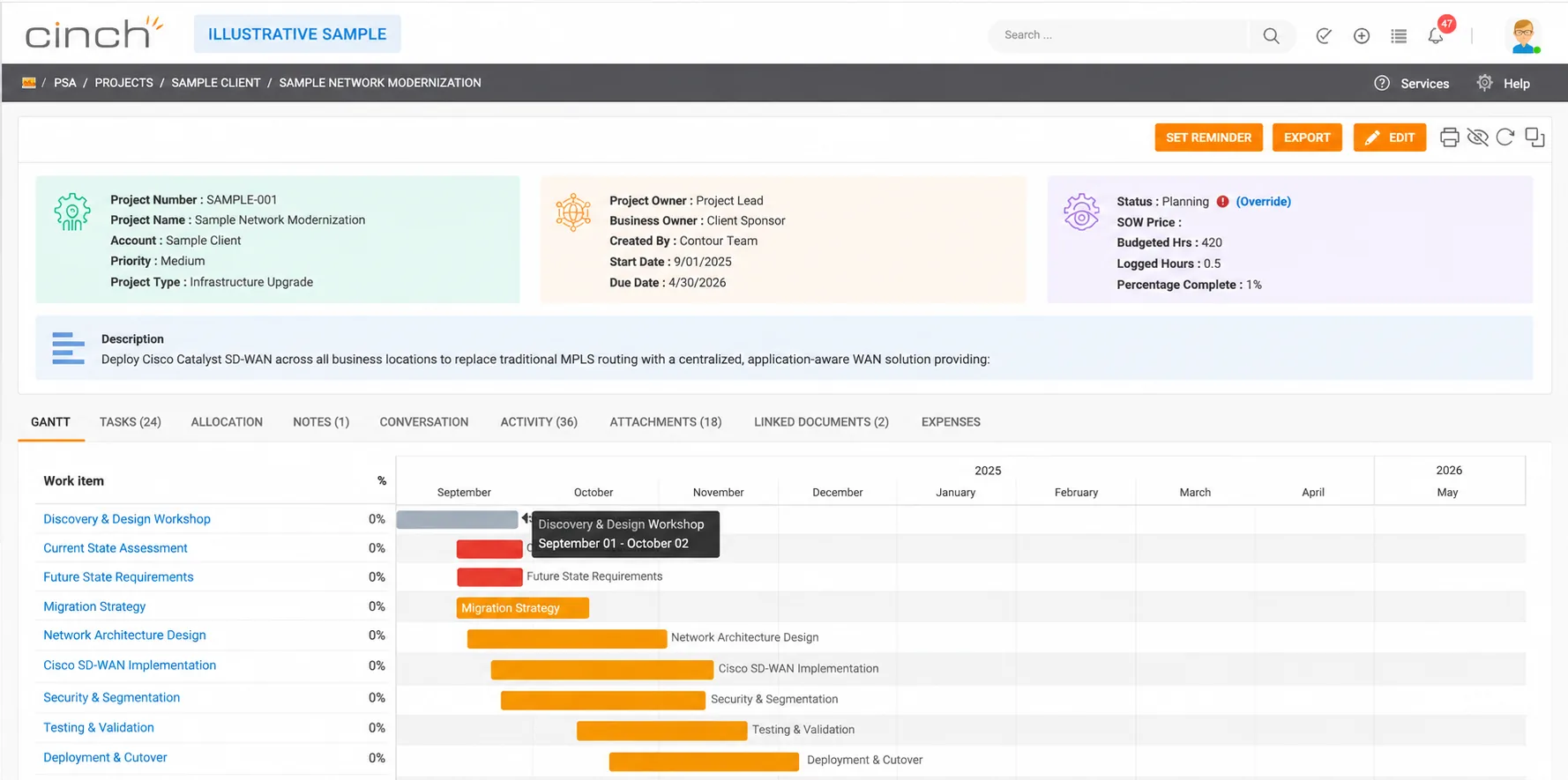Open the NOTES (1) tab
Screen dimensions: 1568x780
tap(321, 421)
